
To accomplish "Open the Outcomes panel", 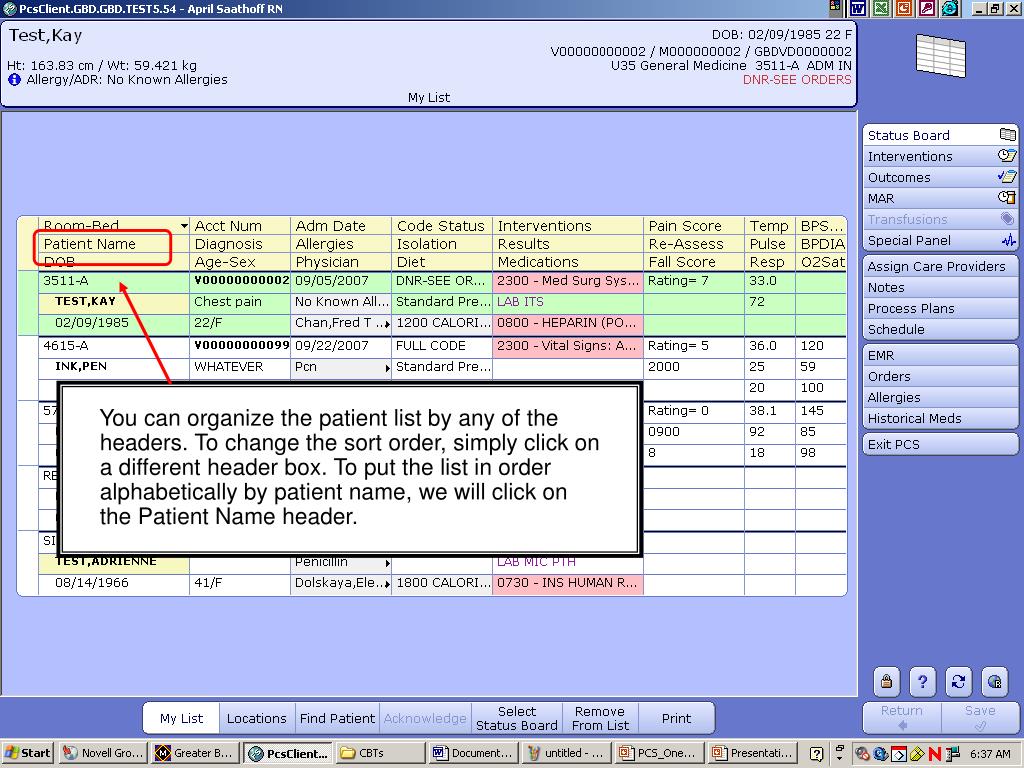I will (940, 177).
